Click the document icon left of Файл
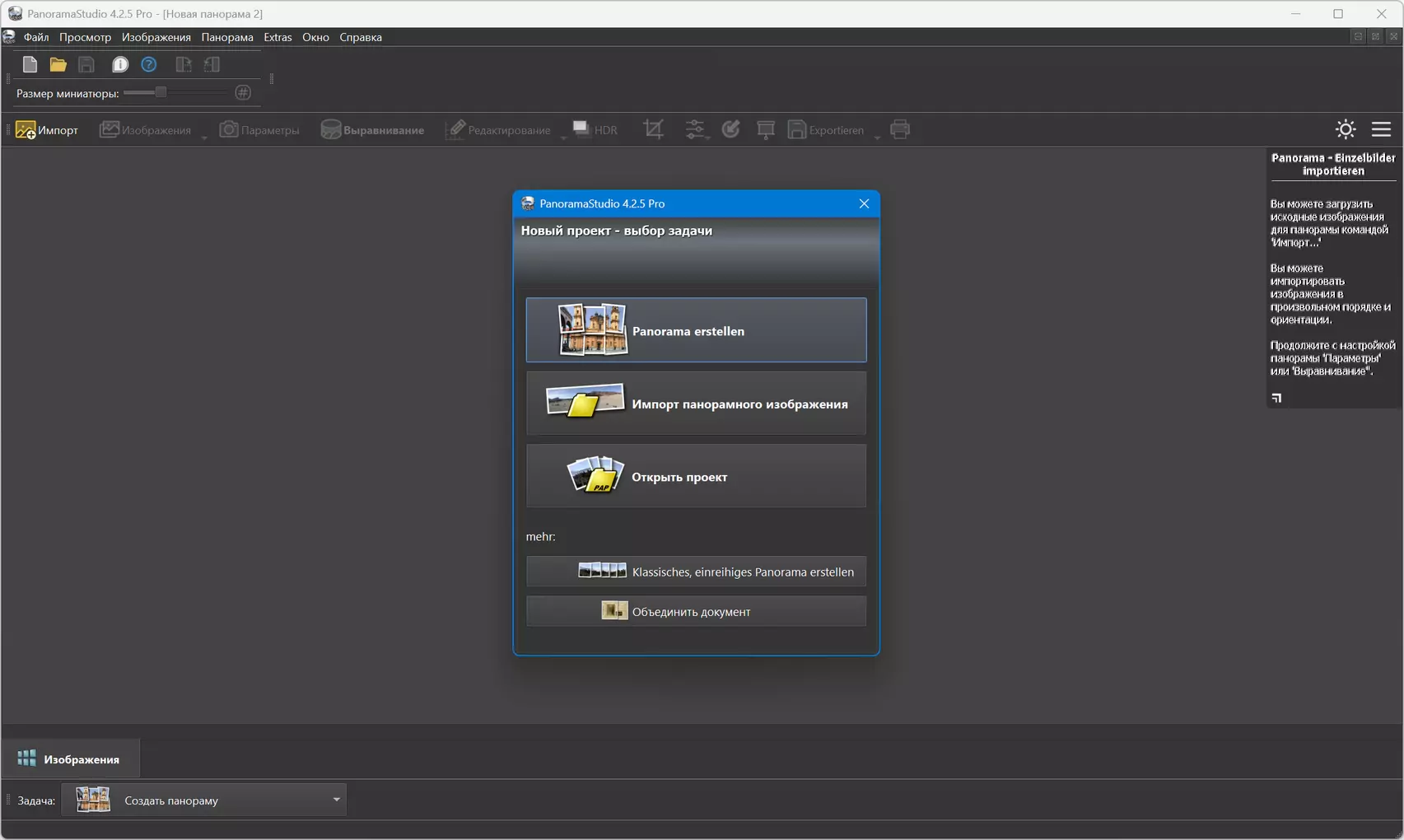 (x=9, y=36)
